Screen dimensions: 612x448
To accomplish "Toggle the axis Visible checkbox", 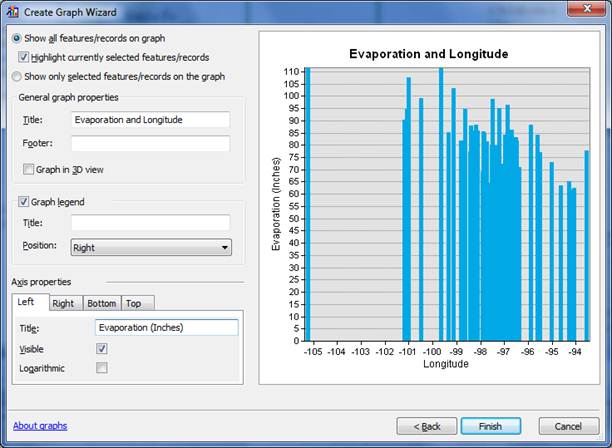I will click(101, 349).
